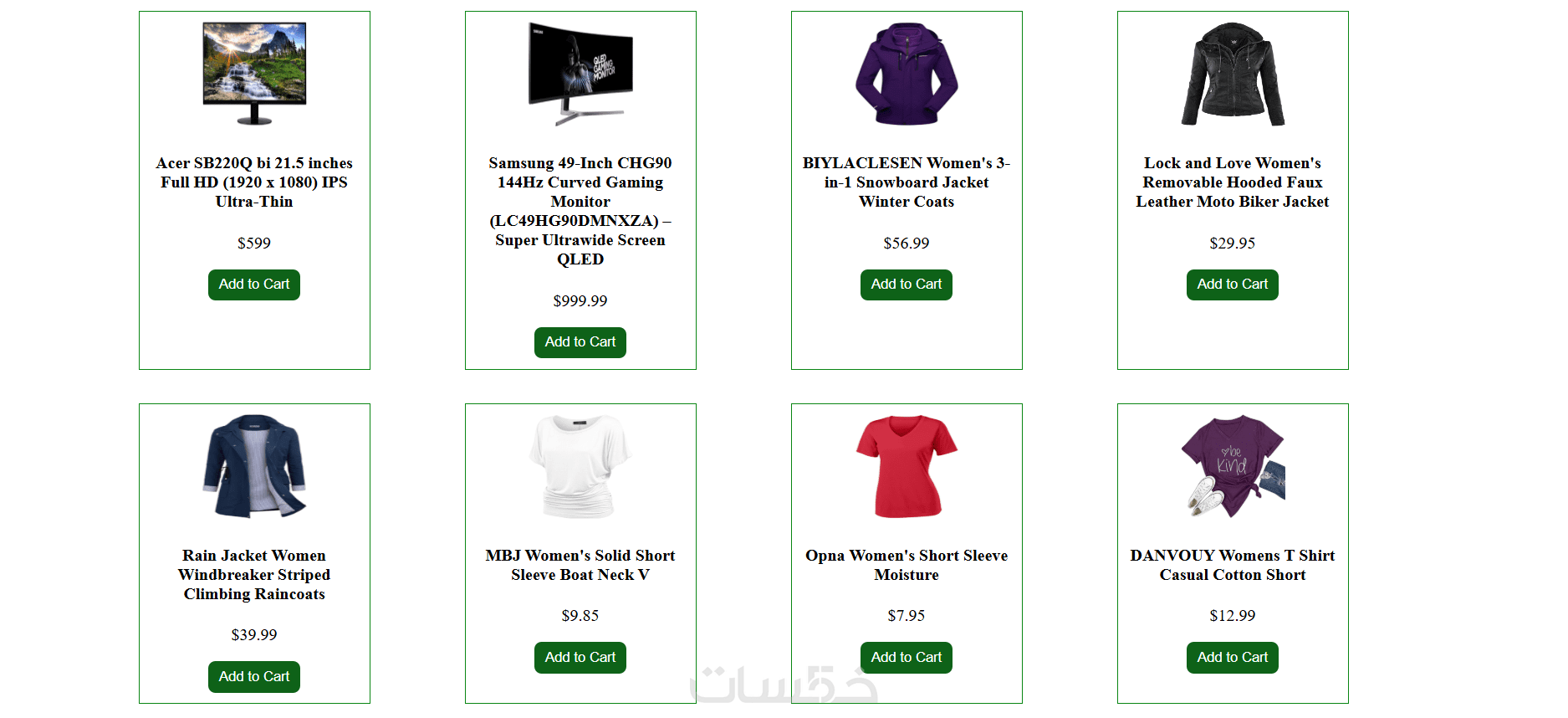
Task: Open the Samsung curved monitor image
Action: tap(580, 74)
